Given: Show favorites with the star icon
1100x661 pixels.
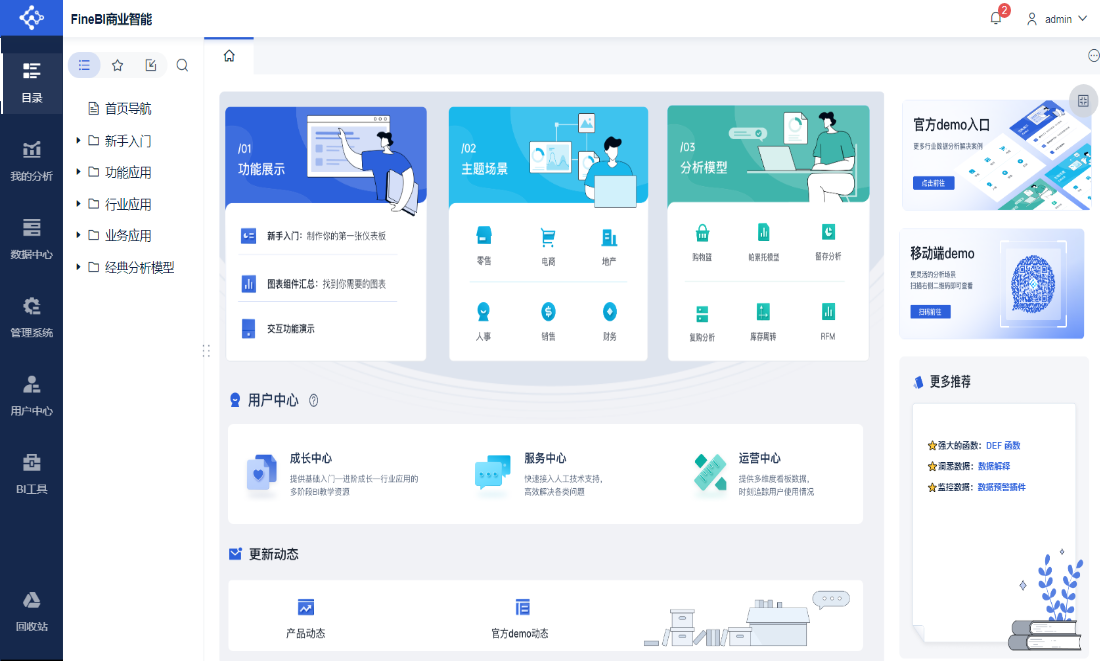Looking at the screenshot, I should [x=117, y=65].
